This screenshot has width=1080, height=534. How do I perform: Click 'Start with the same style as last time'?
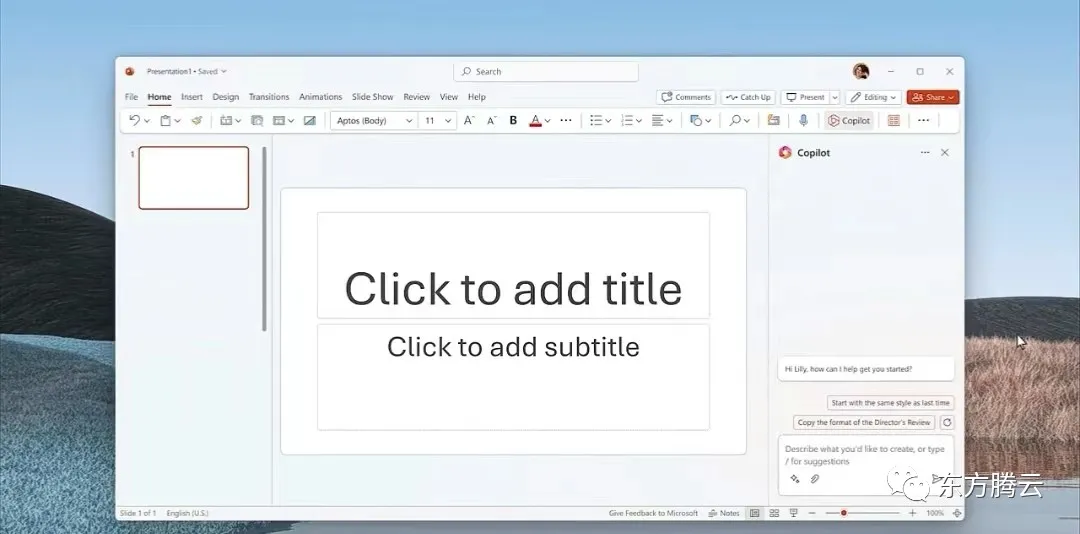pos(890,403)
